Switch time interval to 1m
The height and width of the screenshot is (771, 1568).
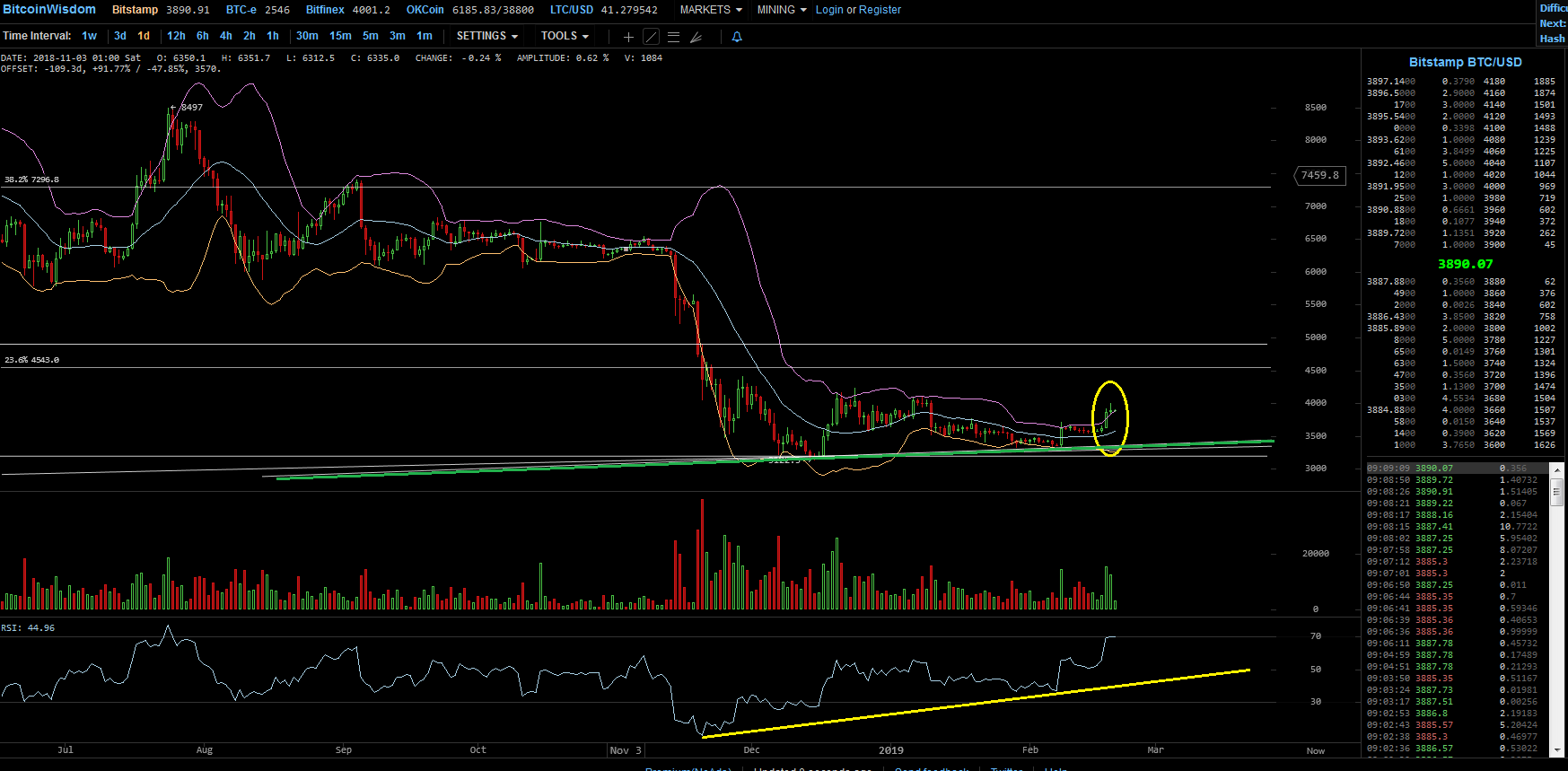pyautogui.click(x=425, y=36)
